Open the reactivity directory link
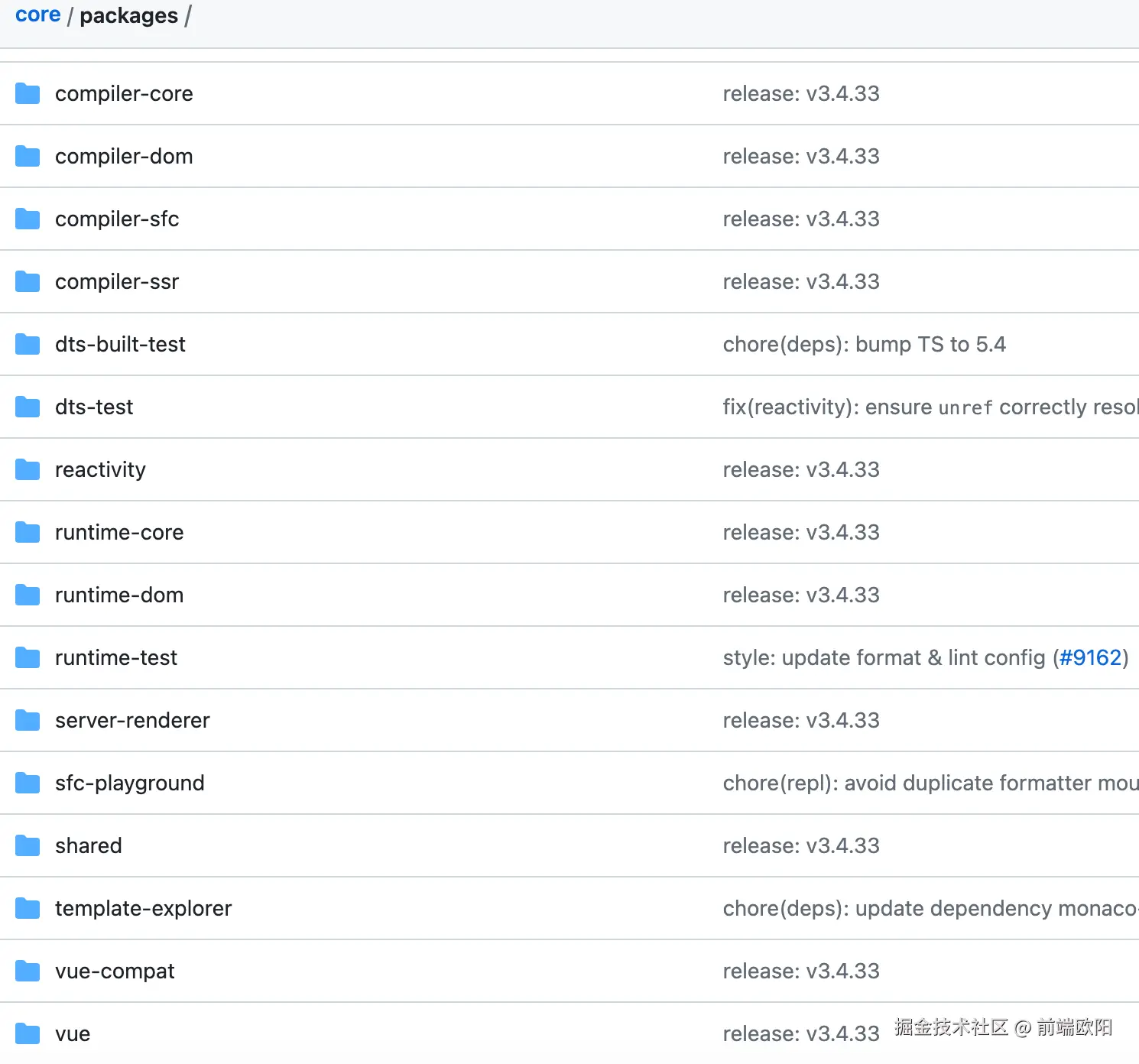This screenshot has width=1139, height=1064. 100,470
